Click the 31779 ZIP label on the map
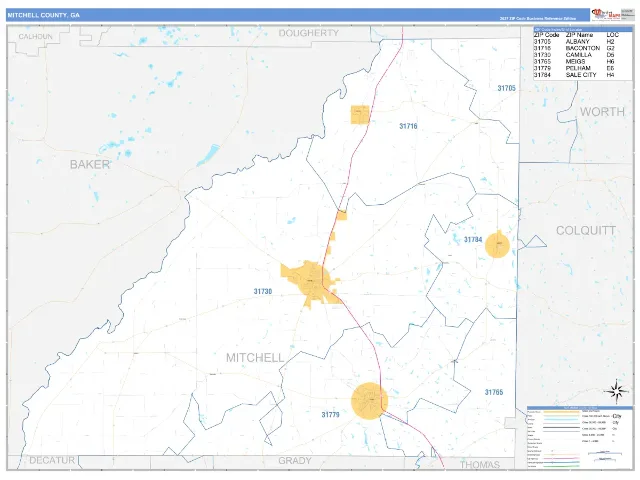The width and height of the screenshot is (640, 480). click(x=331, y=415)
